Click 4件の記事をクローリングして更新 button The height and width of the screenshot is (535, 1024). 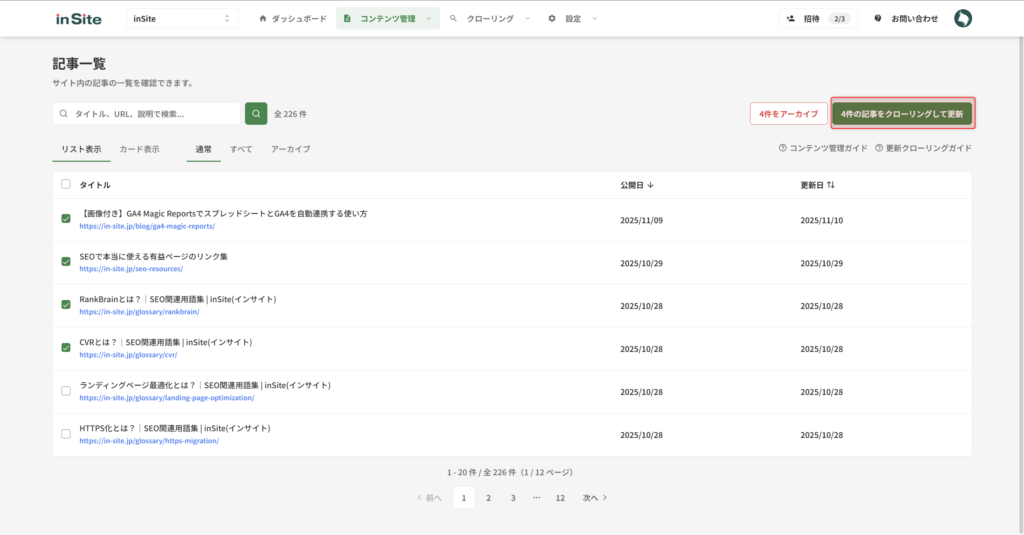point(902,114)
